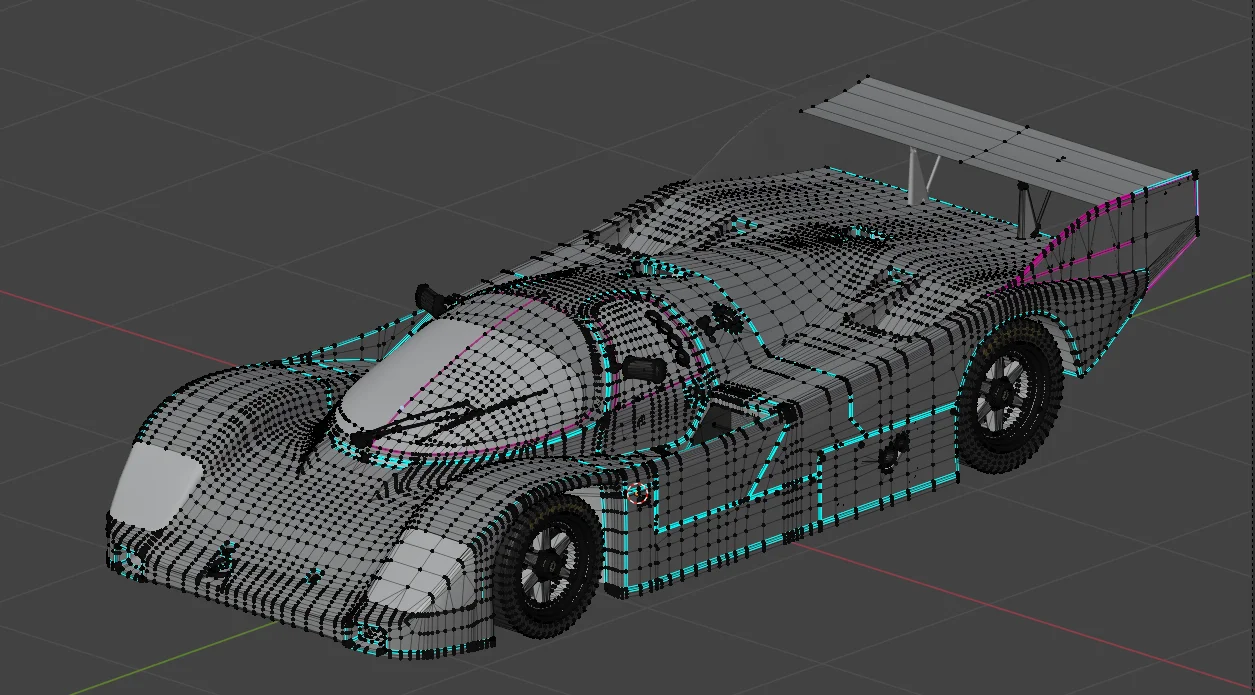1255x695 pixels.
Task: Click the rear right tire
Action: (1010, 390)
